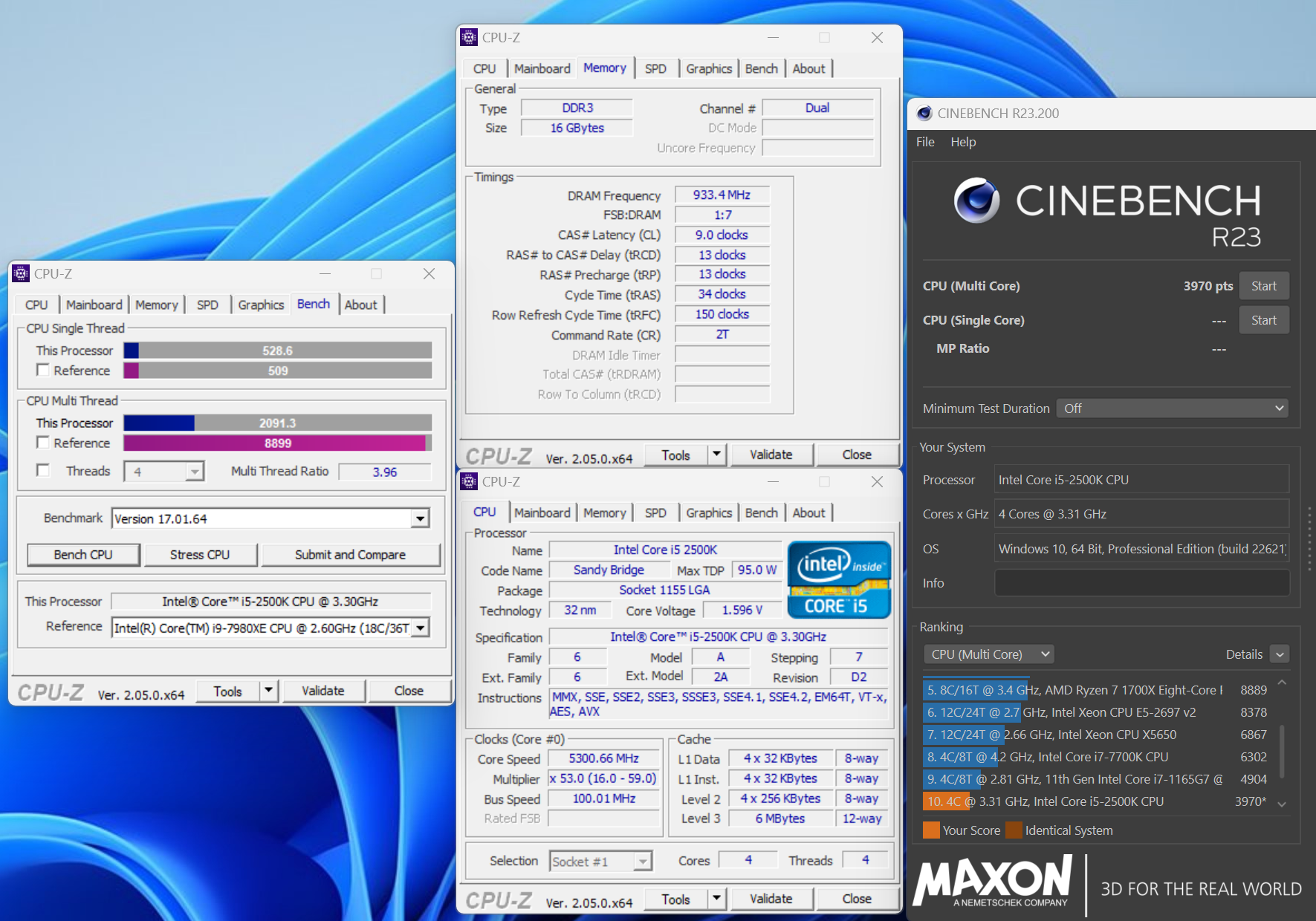Viewport: 1316px width, 921px height.
Task: Open Tools dropdown arrow in CPU window
Action: coord(716,899)
